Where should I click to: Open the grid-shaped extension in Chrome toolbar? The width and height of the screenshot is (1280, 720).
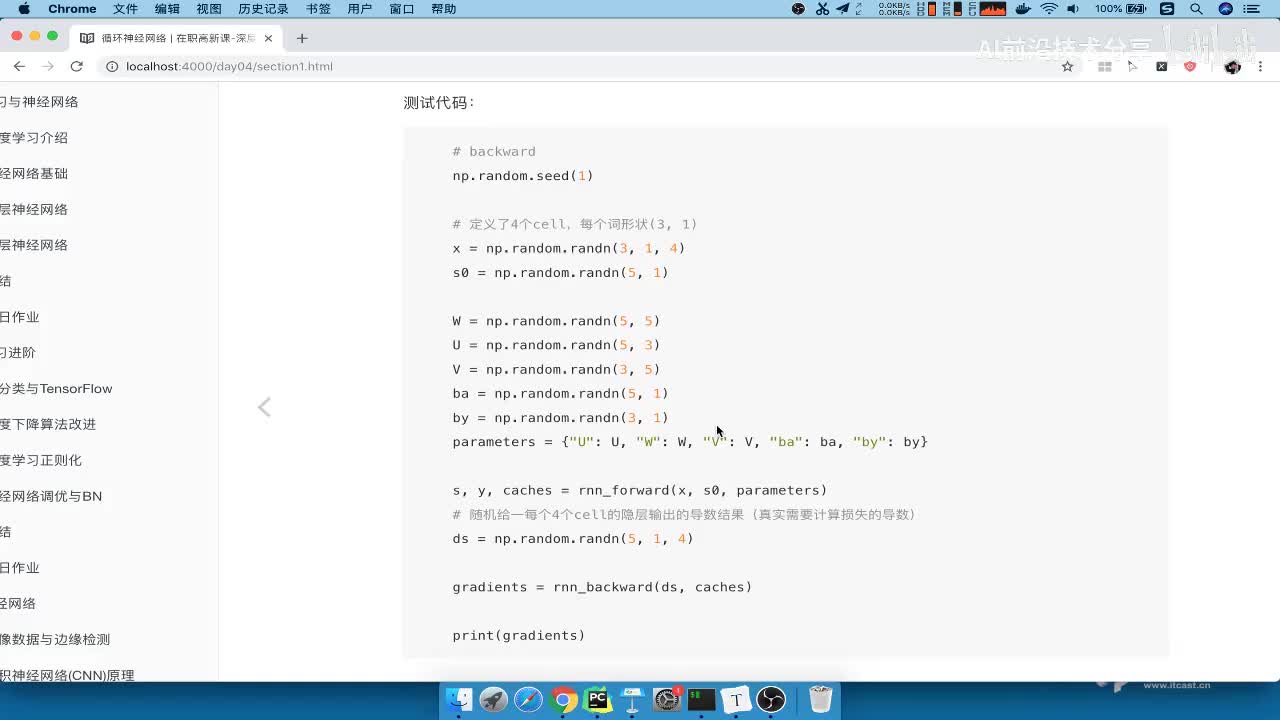1105,66
